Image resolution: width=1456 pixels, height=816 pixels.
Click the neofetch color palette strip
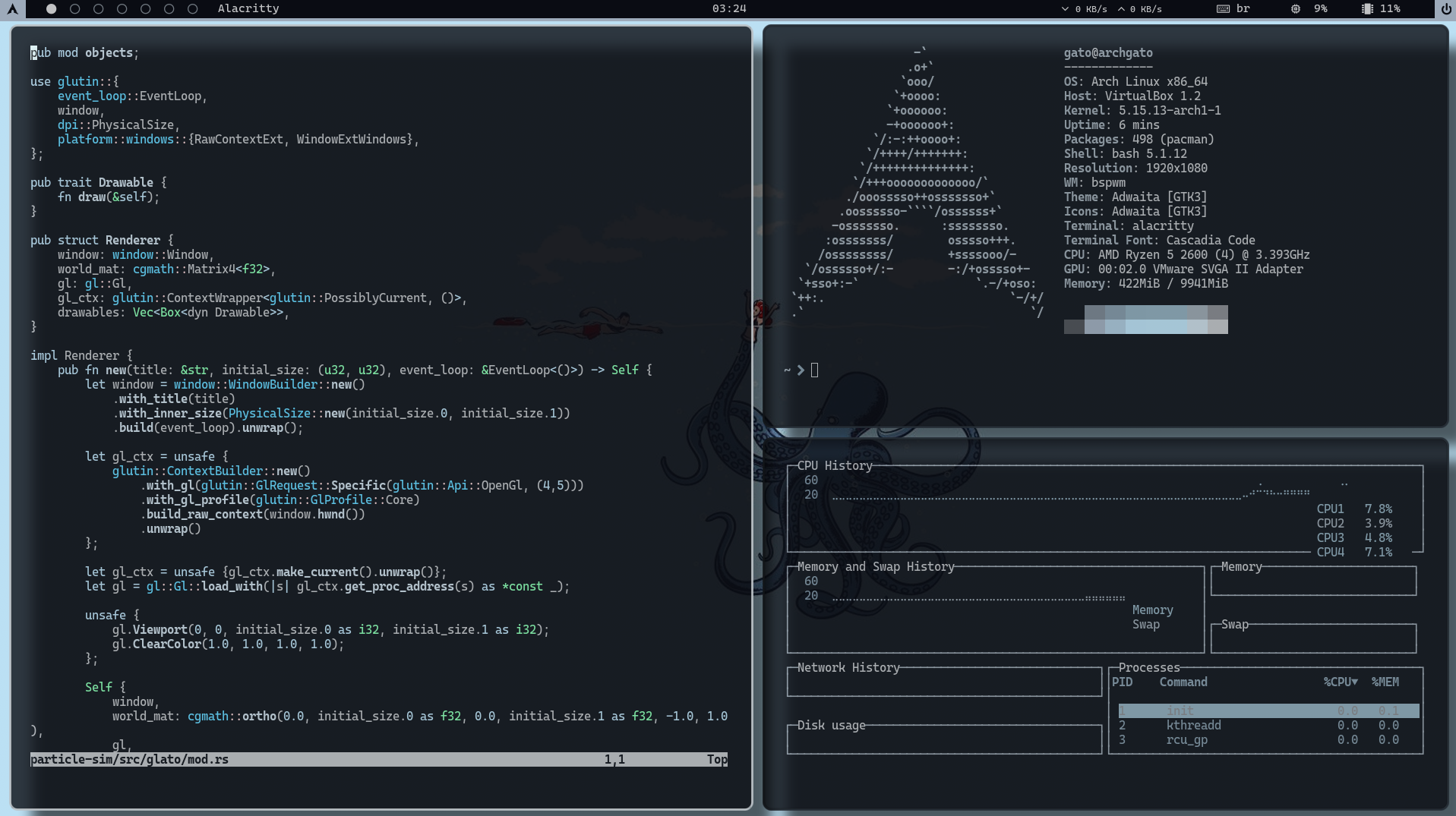pos(1145,320)
